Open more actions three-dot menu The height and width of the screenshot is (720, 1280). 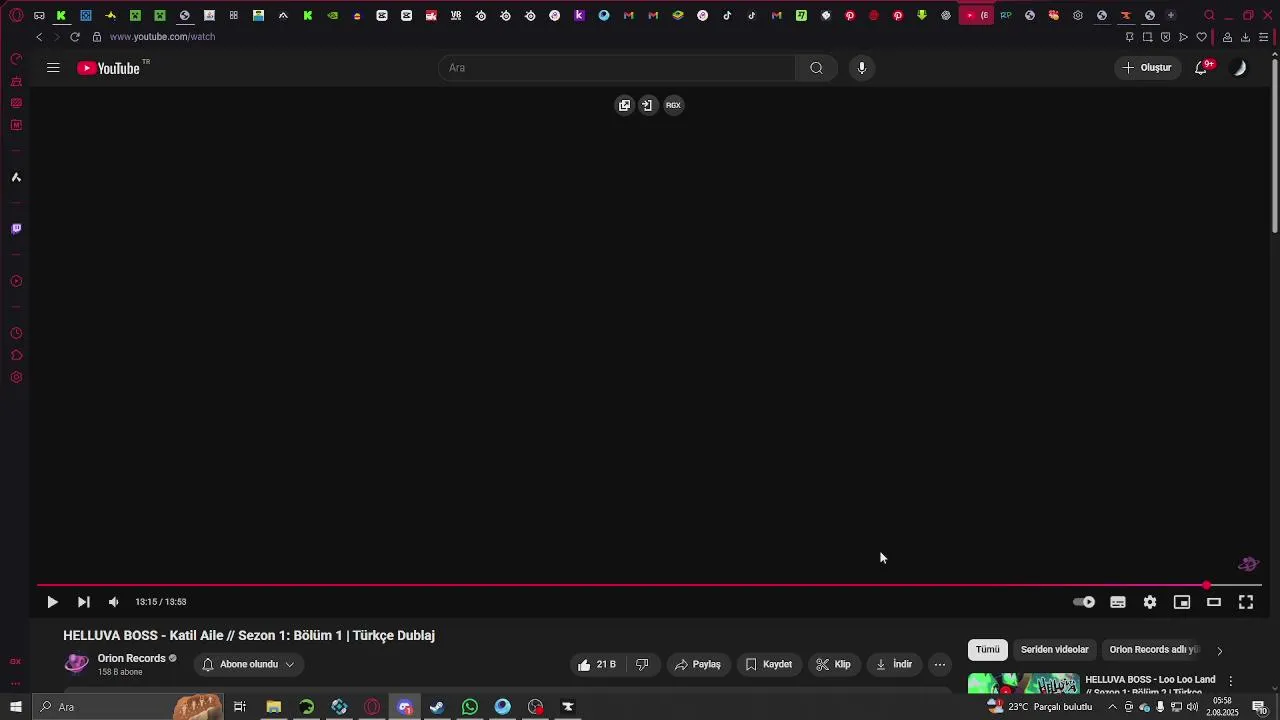pyautogui.click(x=940, y=664)
